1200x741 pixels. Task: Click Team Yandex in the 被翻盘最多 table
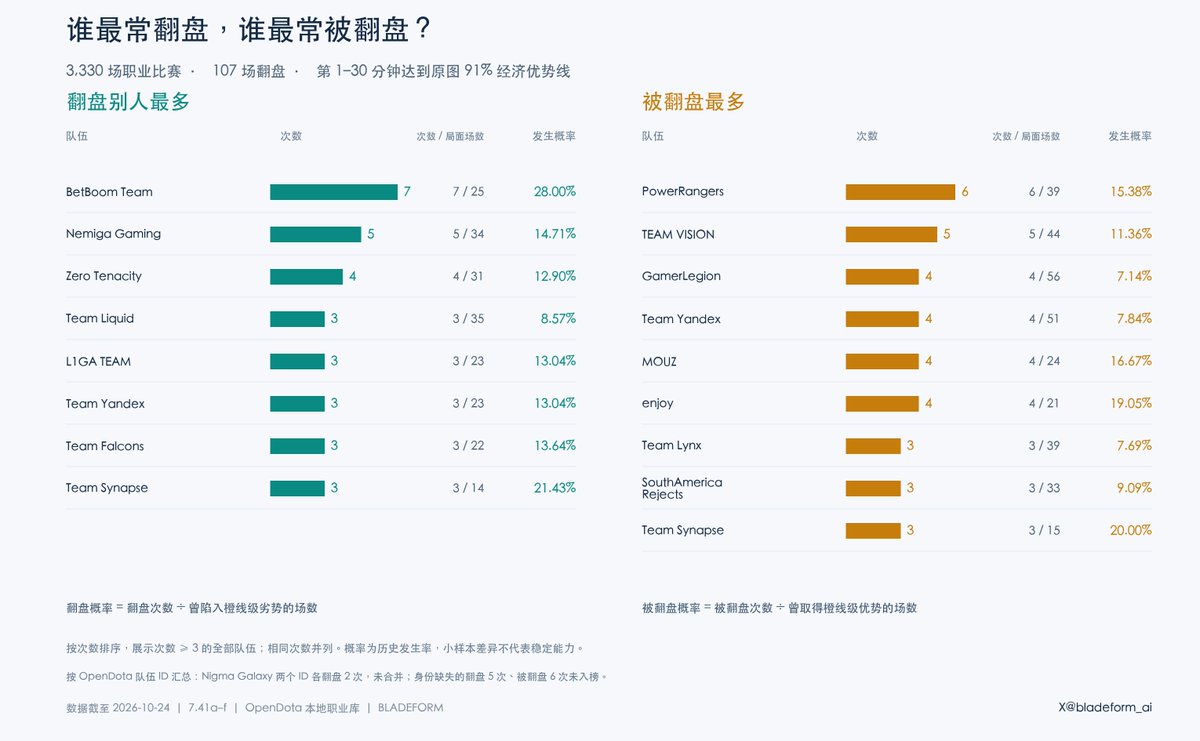(681, 319)
